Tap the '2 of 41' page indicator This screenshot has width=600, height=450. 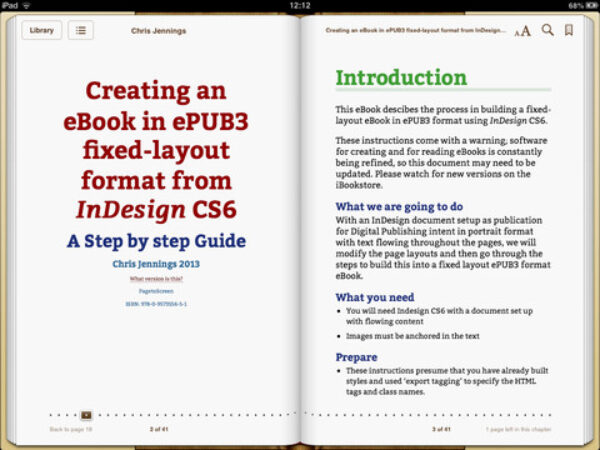click(158, 429)
